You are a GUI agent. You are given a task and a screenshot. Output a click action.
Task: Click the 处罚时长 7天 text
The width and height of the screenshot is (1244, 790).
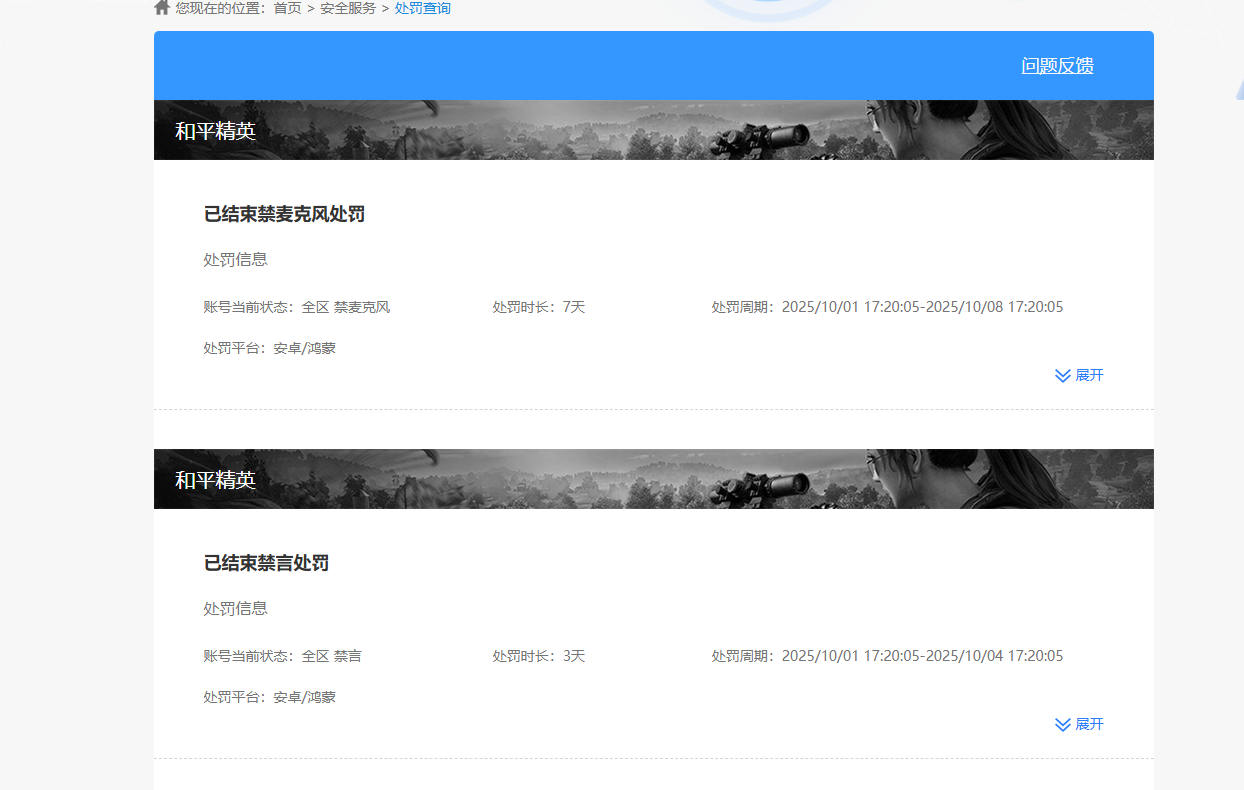coord(538,307)
